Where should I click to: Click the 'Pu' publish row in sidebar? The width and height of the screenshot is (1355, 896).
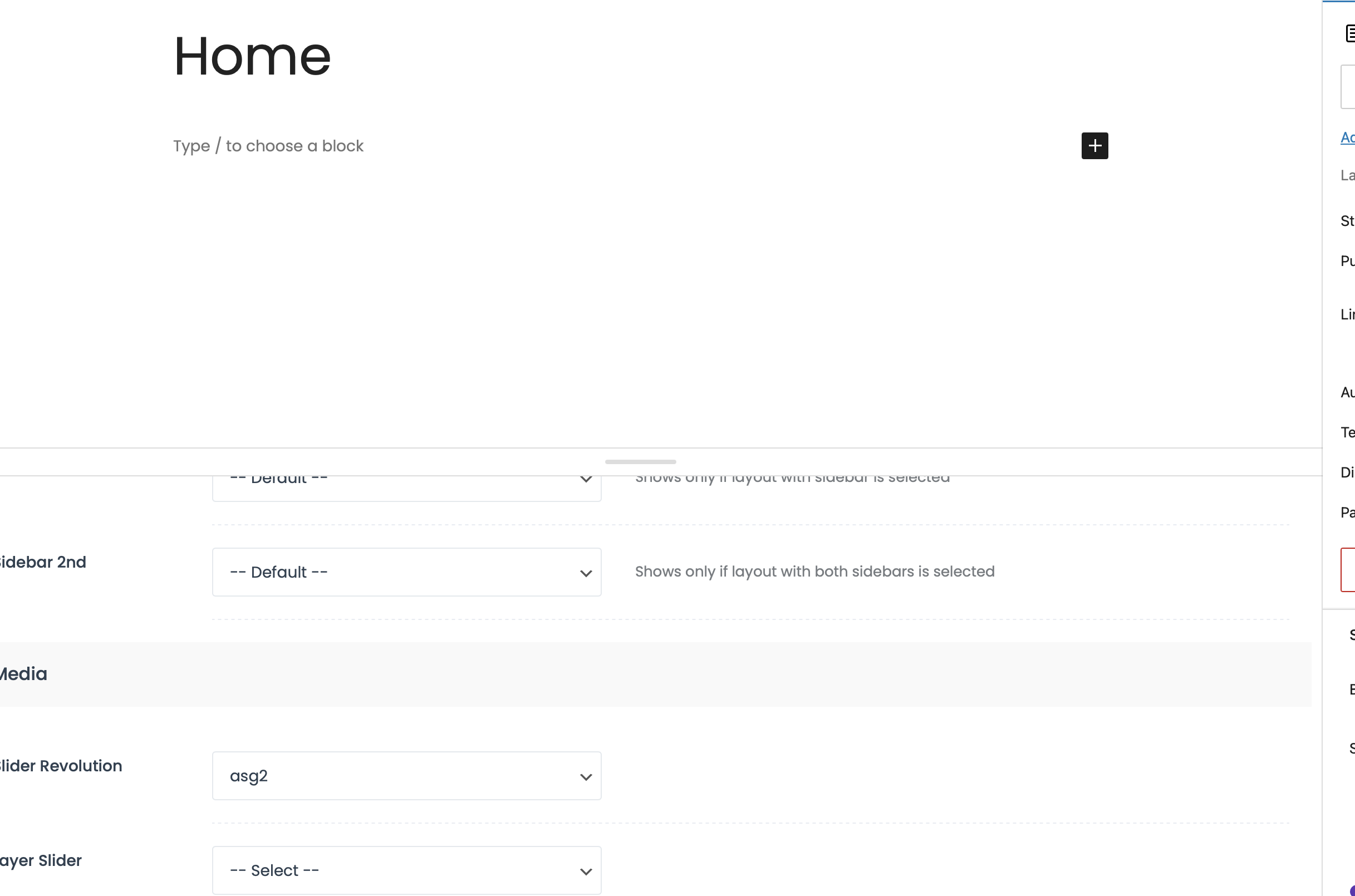[1347, 260]
